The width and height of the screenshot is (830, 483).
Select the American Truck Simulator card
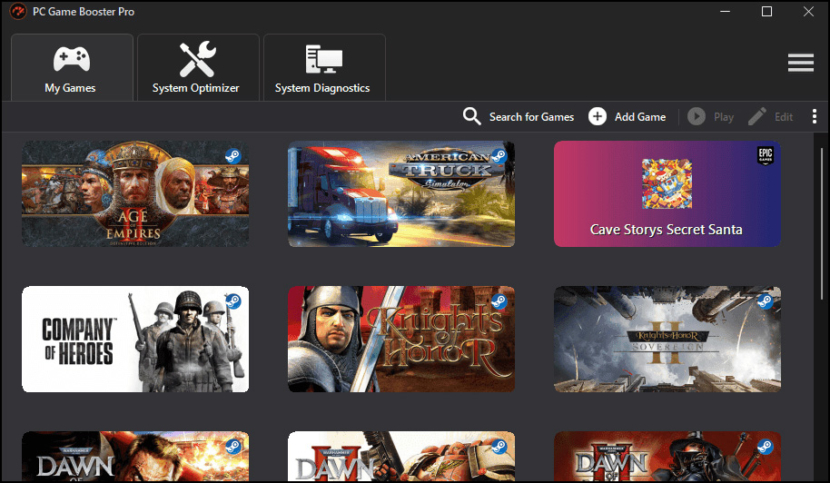point(401,193)
